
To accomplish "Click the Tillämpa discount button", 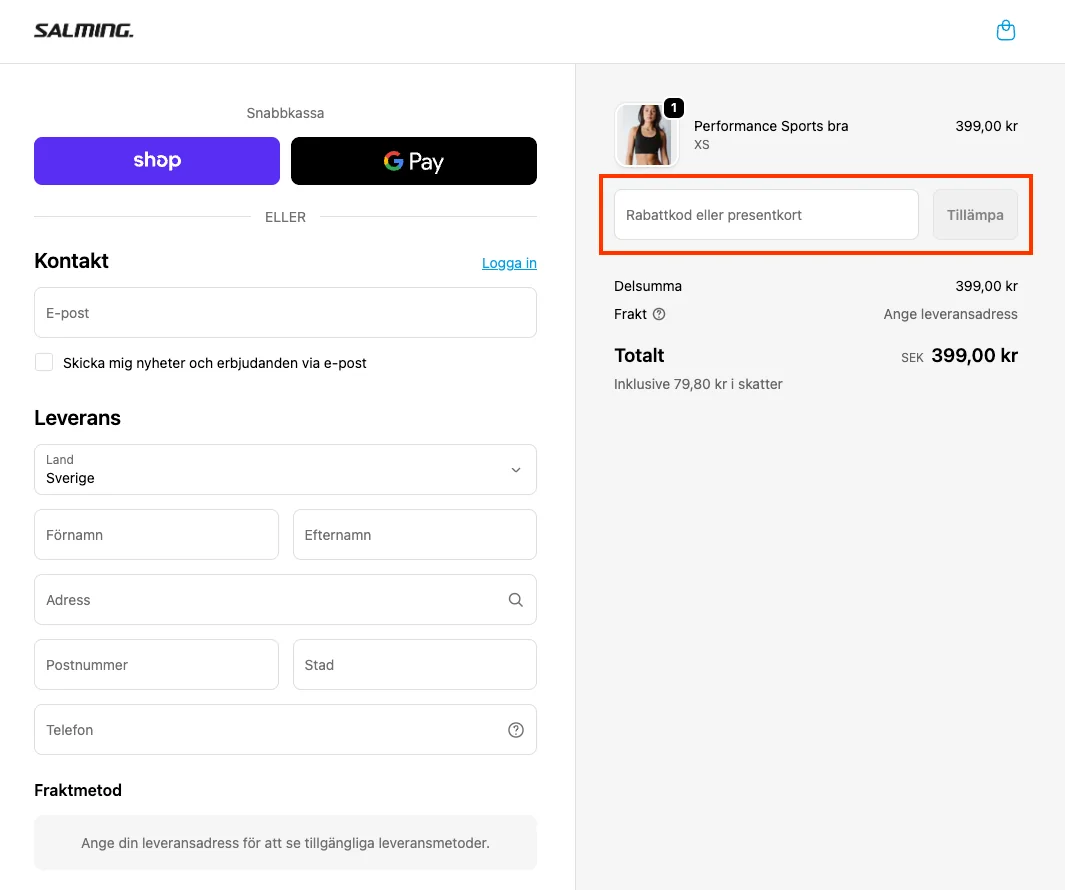I will tap(975, 215).
